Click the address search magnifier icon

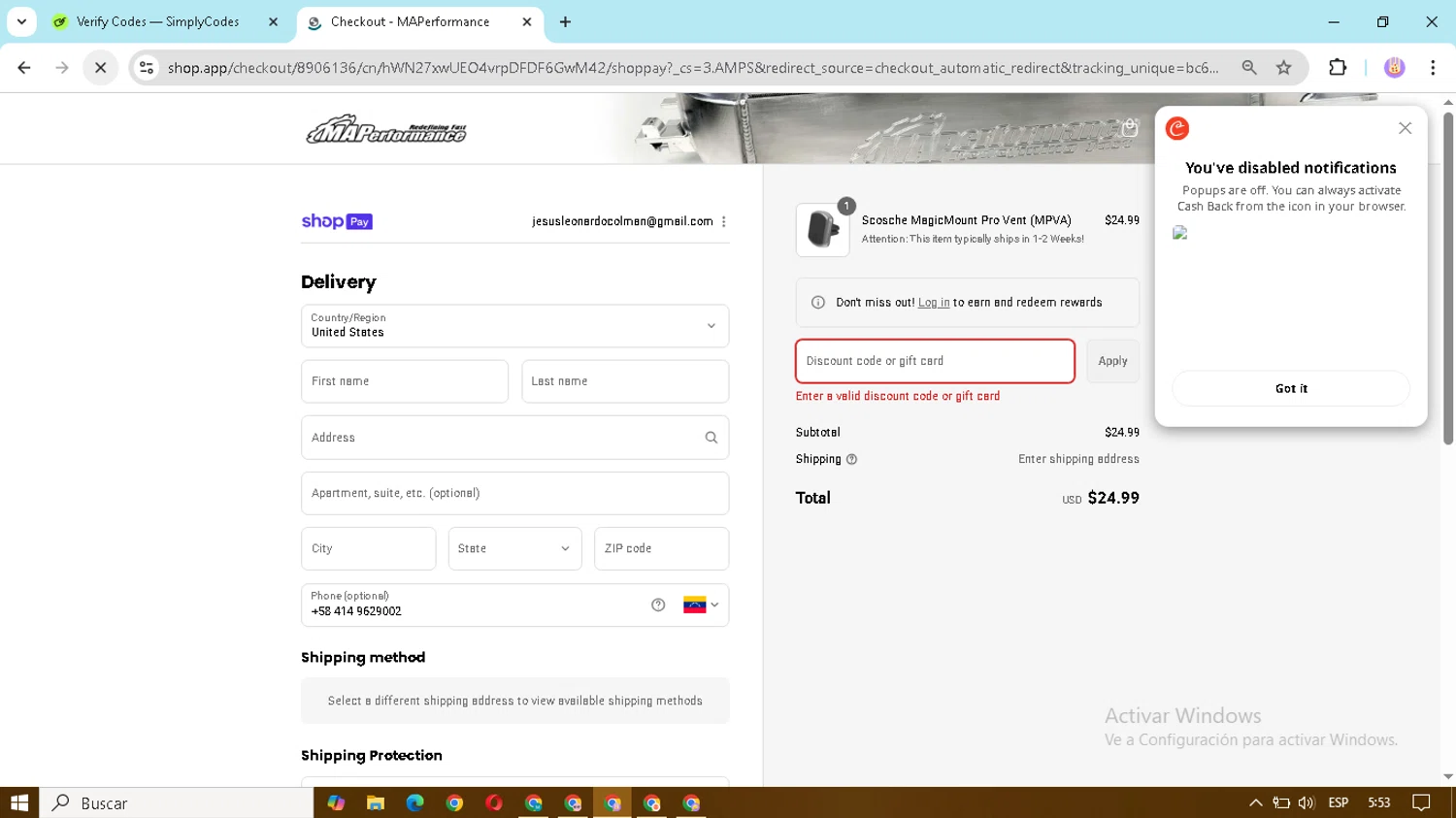(711, 438)
